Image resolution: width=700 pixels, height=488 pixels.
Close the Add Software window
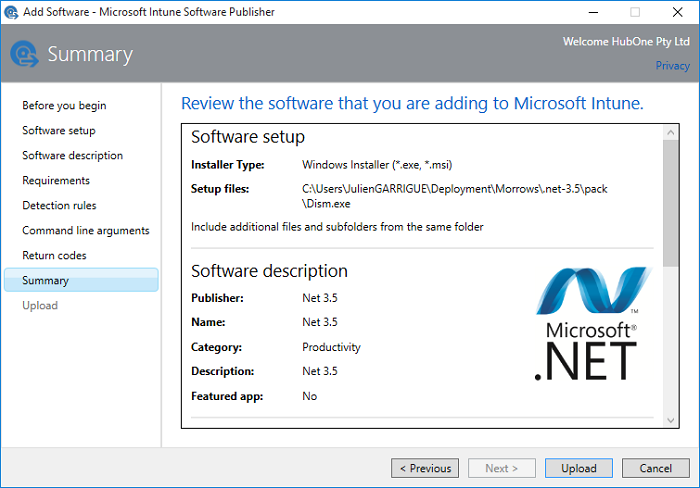(678, 12)
